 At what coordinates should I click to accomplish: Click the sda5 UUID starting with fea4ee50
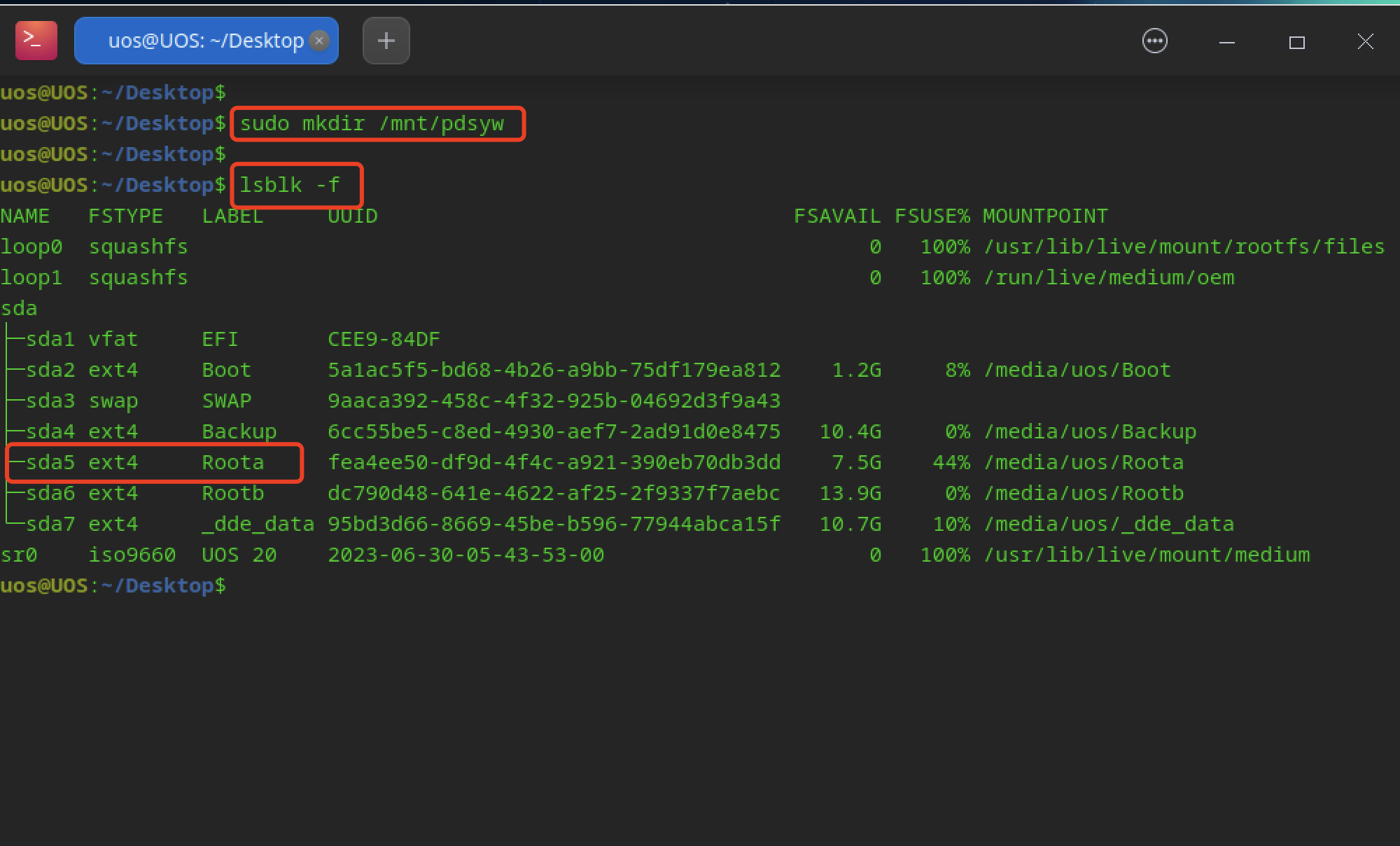click(554, 463)
